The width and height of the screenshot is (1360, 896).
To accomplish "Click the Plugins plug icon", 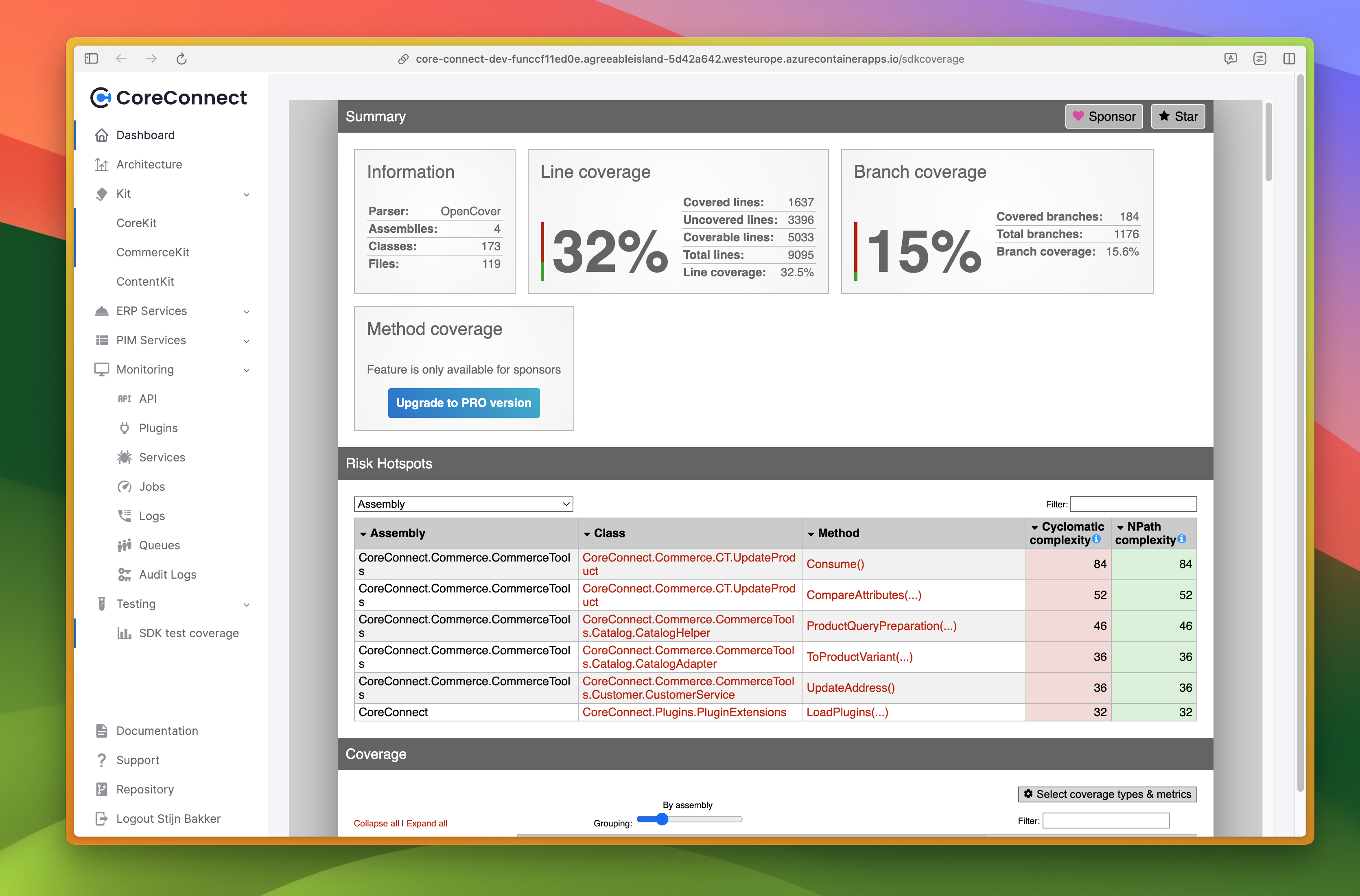I will [x=125, y=428].
